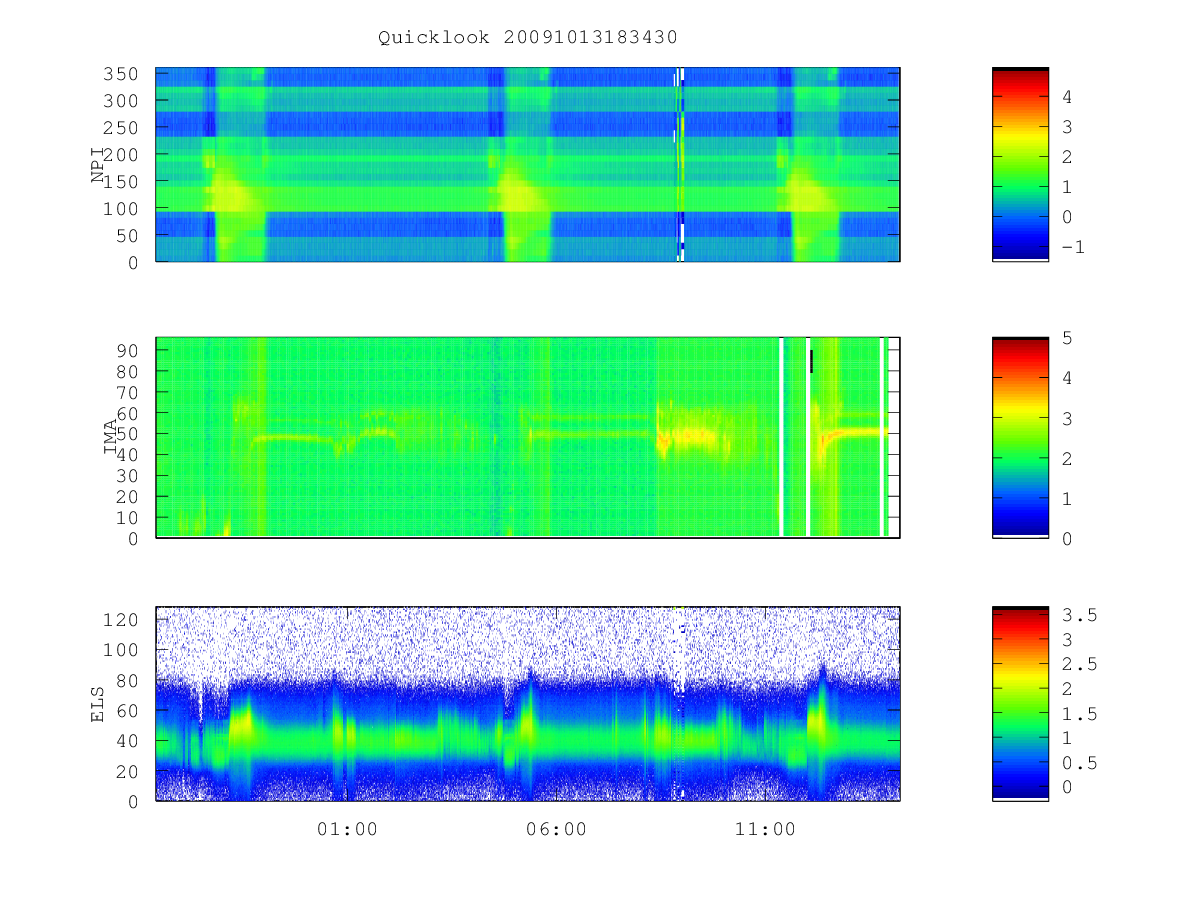Screen dimensions: 1200x900
Task: Click the 4 label on NPI color bar
Action: [1068, 97]
